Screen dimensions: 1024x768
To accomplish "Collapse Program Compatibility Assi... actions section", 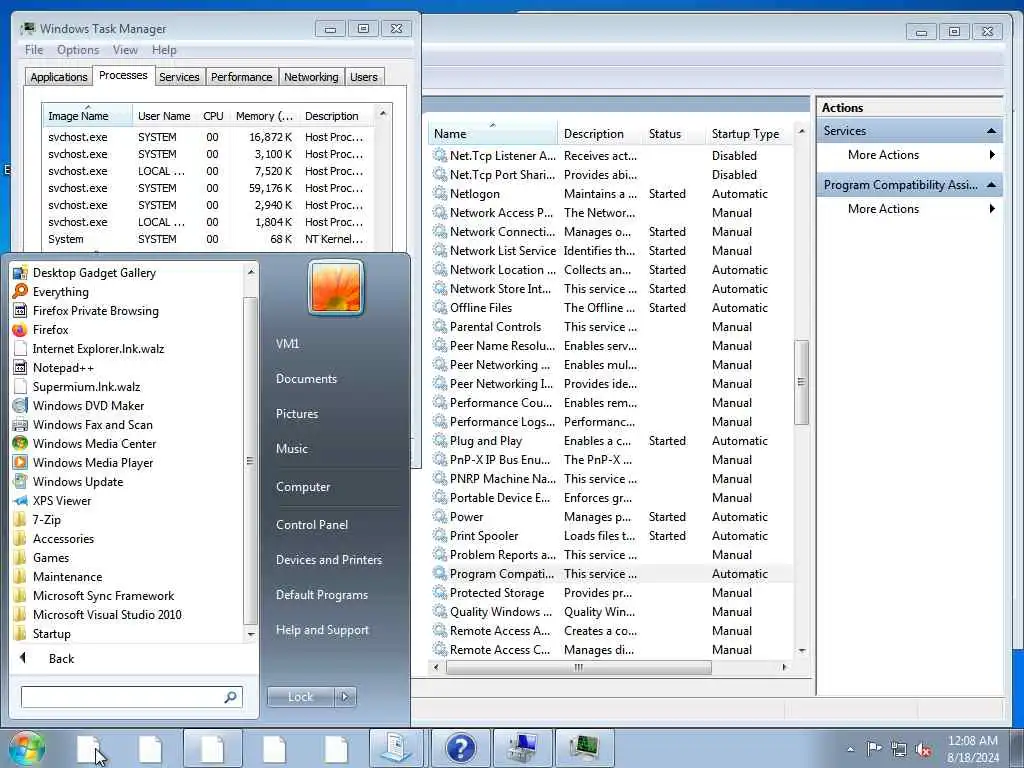I will click(x=991, y=185).
